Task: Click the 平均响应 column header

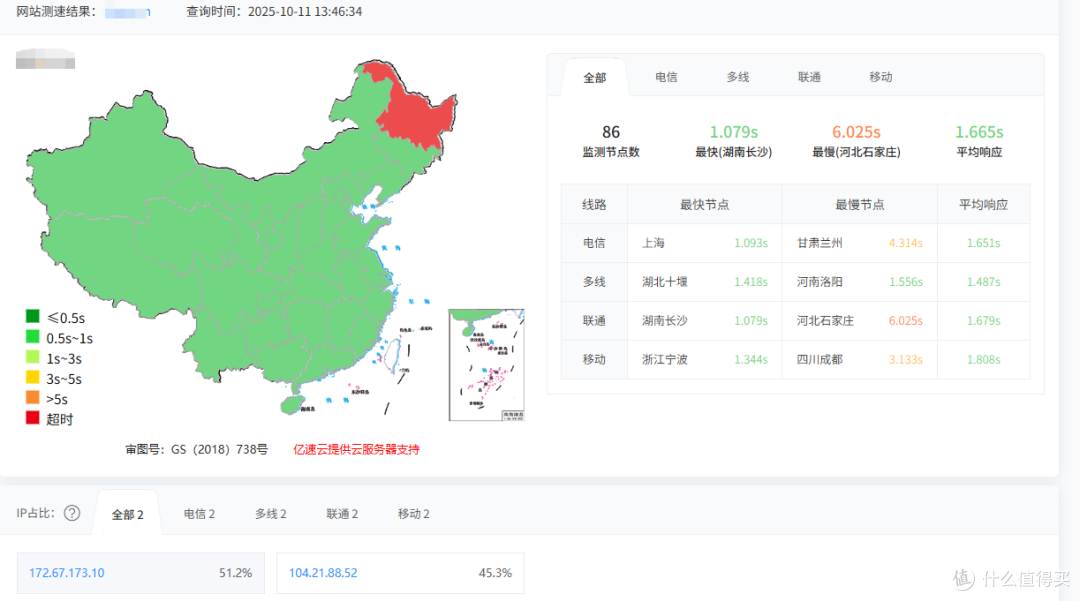Action: (x=984, y=204)
